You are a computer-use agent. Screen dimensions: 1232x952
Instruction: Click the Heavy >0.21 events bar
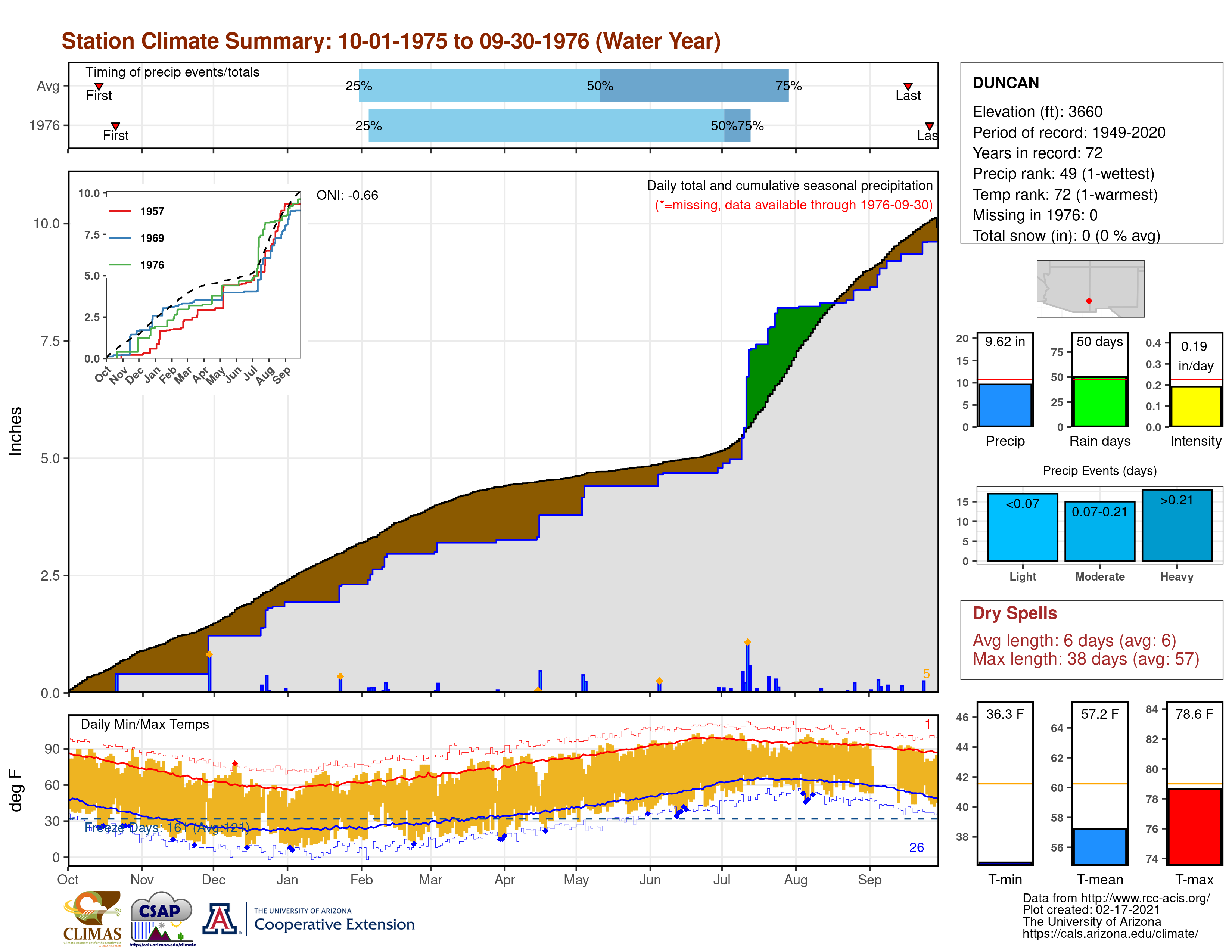pos(1177,525)
